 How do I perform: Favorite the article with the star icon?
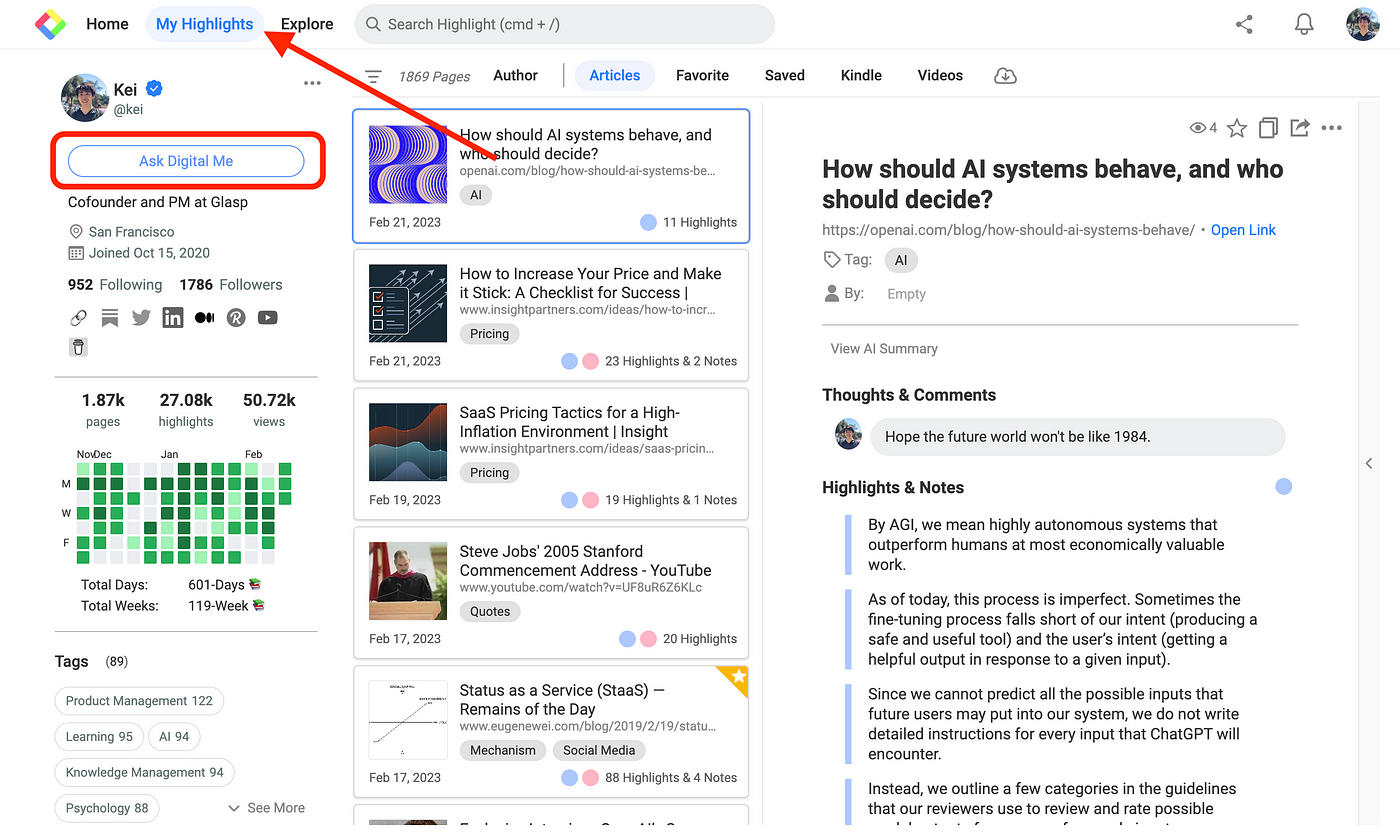click(1237, 128)
